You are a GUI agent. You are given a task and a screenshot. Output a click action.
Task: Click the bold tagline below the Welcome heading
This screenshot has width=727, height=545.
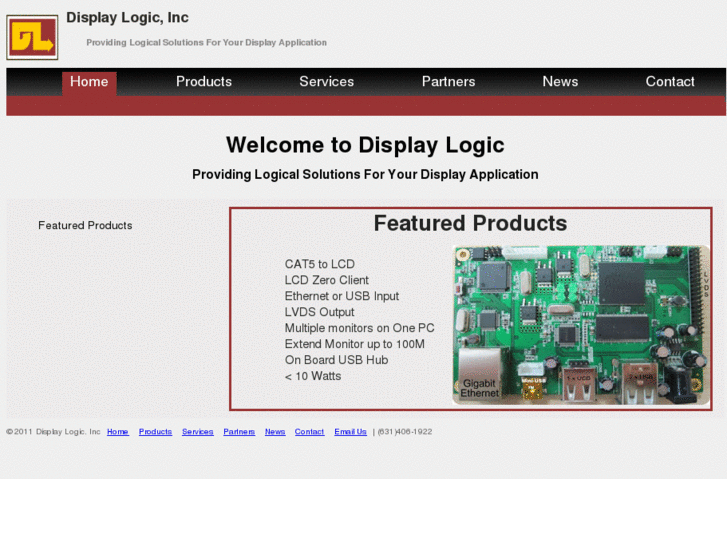(x=365, y=174)
